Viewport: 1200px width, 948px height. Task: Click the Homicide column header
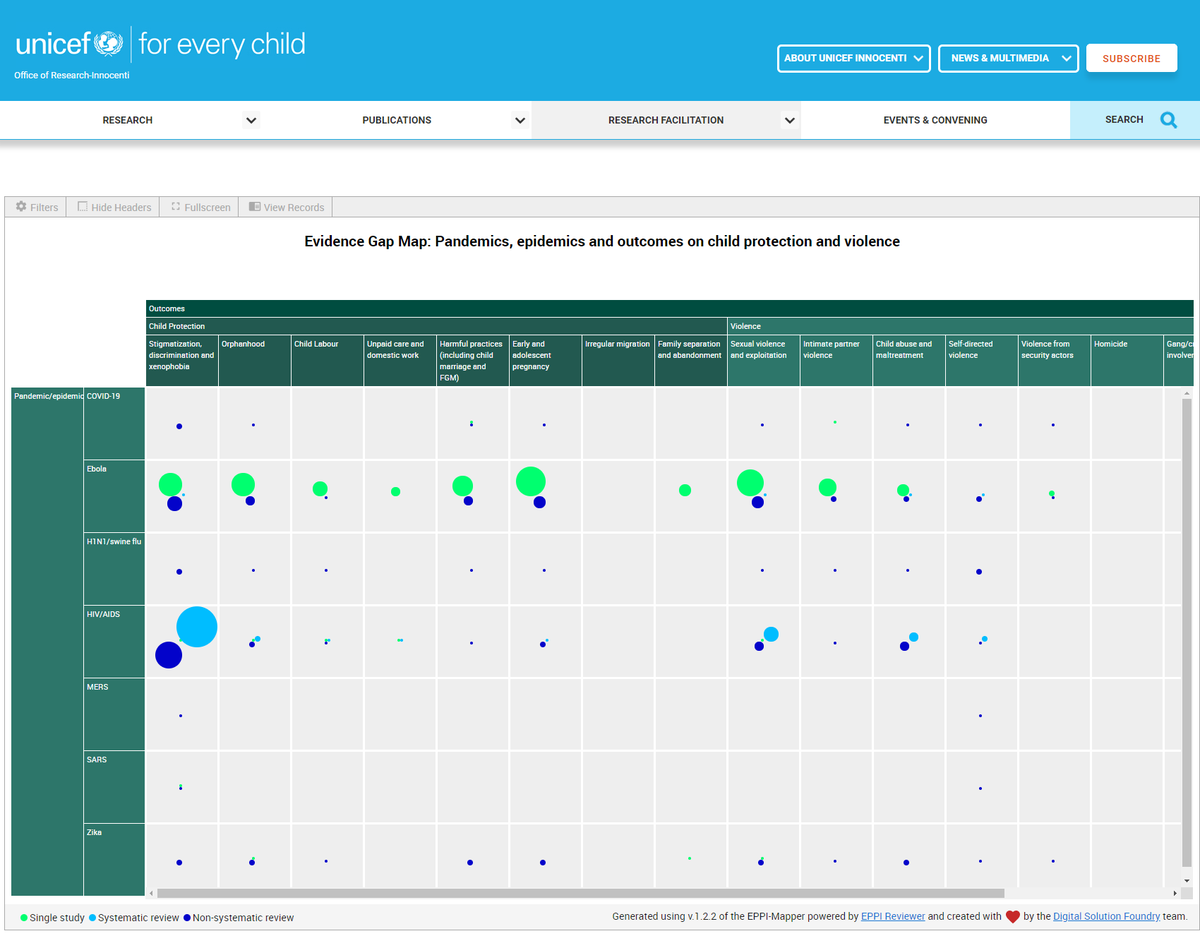point(1127,361)
